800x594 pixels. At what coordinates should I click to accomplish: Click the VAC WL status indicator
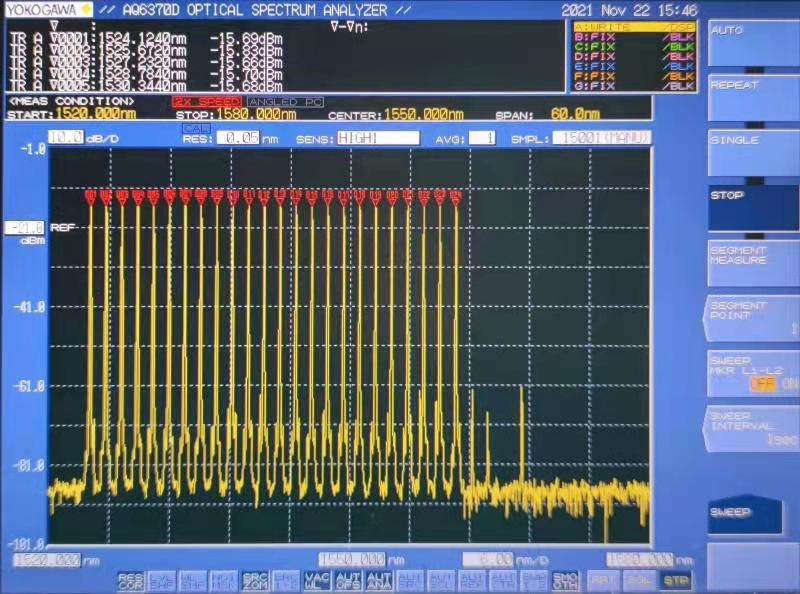[317, 582]
